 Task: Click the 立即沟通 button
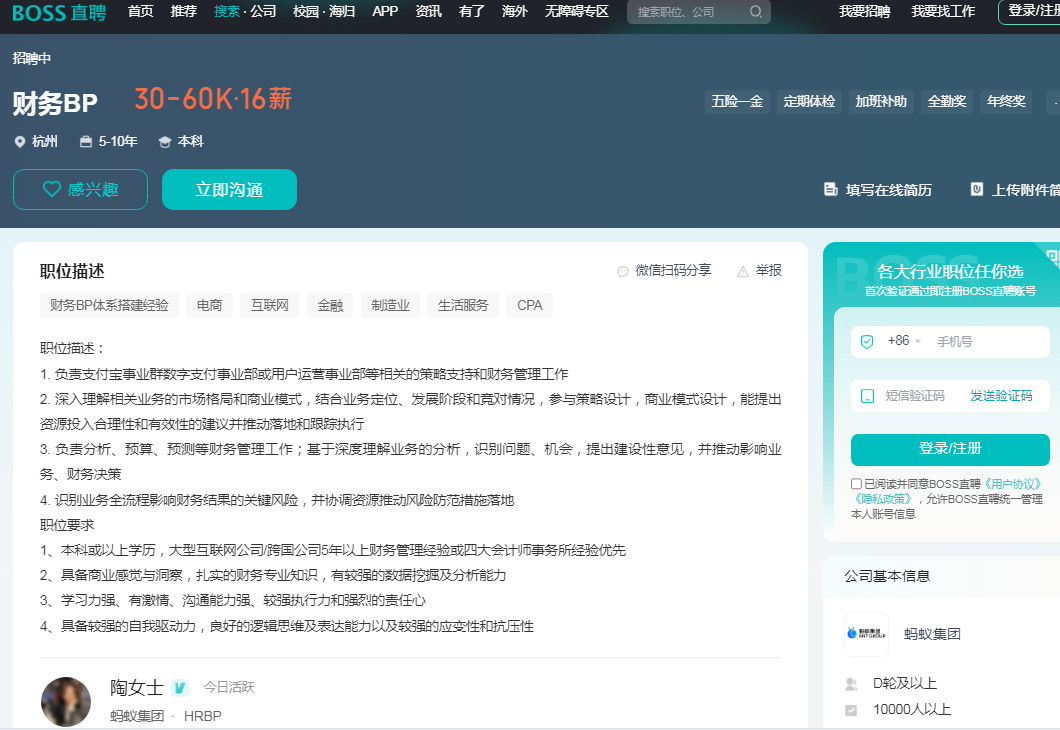229,189
